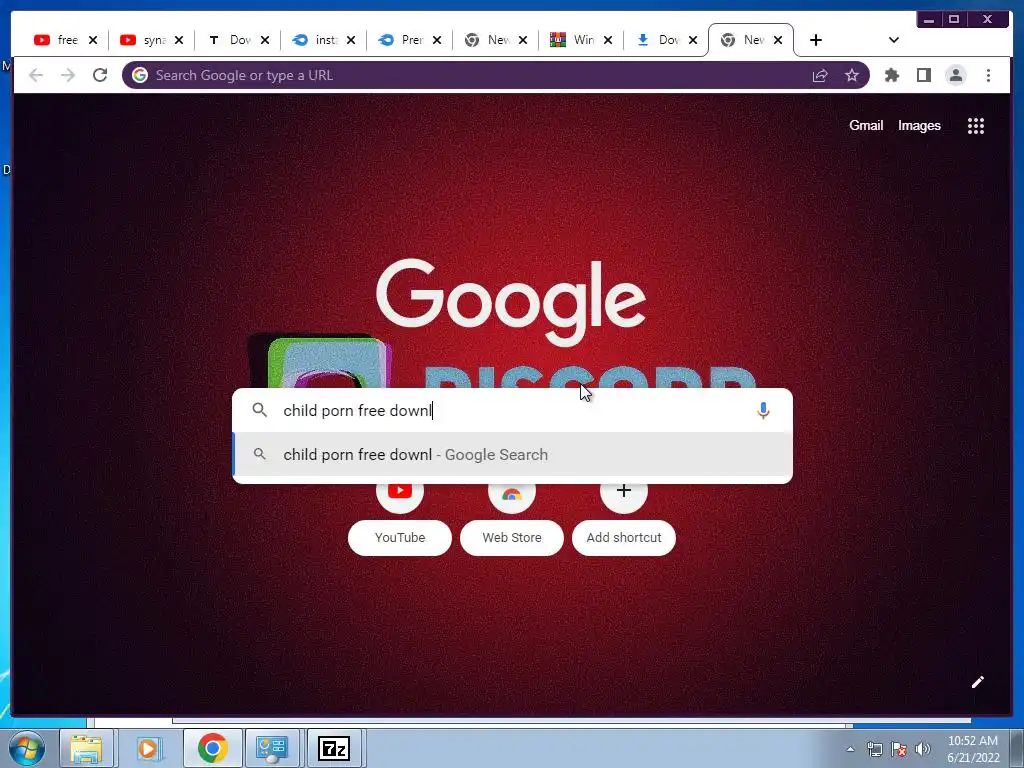Open the Images link
1024x768 pixels.
pos(919,125)
